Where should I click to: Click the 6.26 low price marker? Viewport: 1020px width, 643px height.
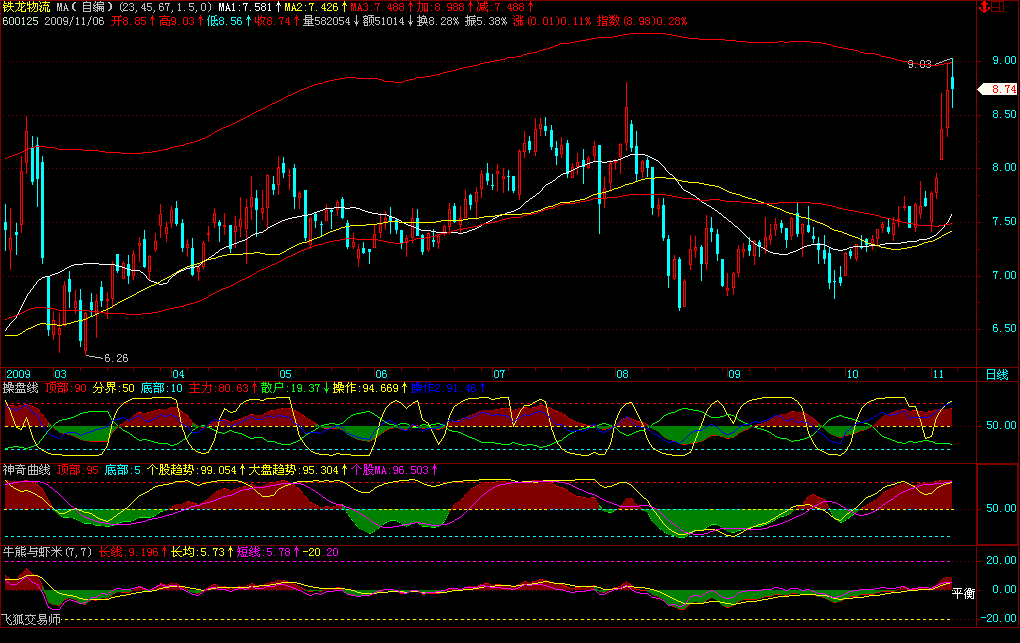click(x=116, y=357)
